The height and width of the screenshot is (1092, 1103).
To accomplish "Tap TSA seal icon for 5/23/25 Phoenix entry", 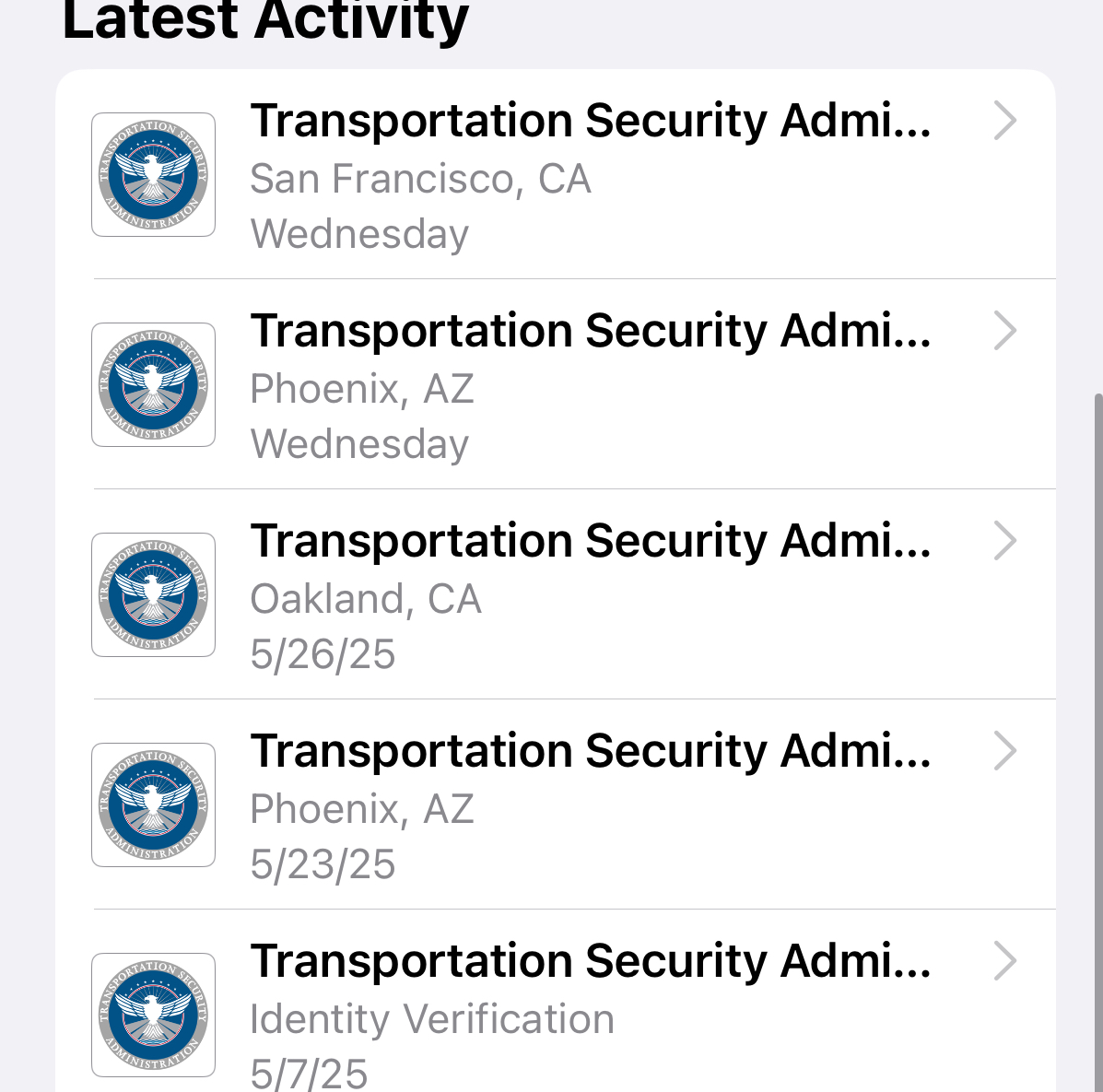I will coord(153,805).
